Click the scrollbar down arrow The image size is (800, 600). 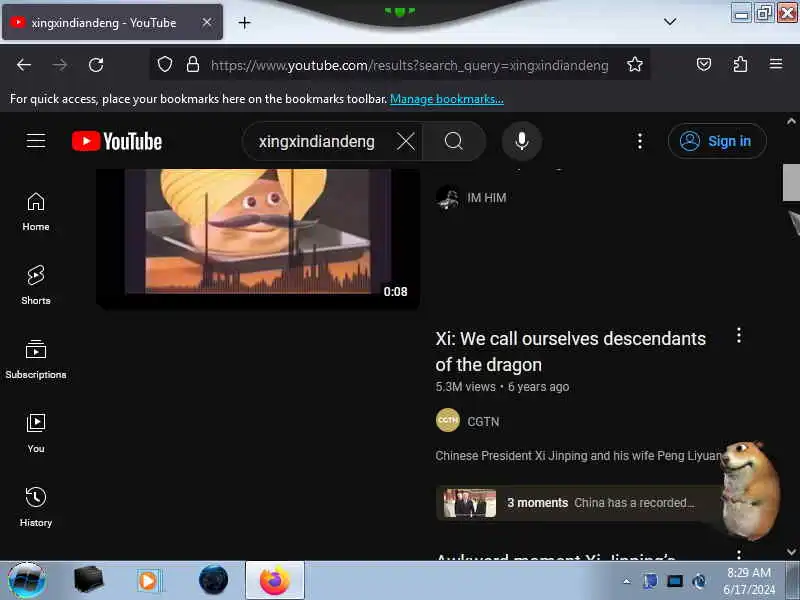coord(791,552)
